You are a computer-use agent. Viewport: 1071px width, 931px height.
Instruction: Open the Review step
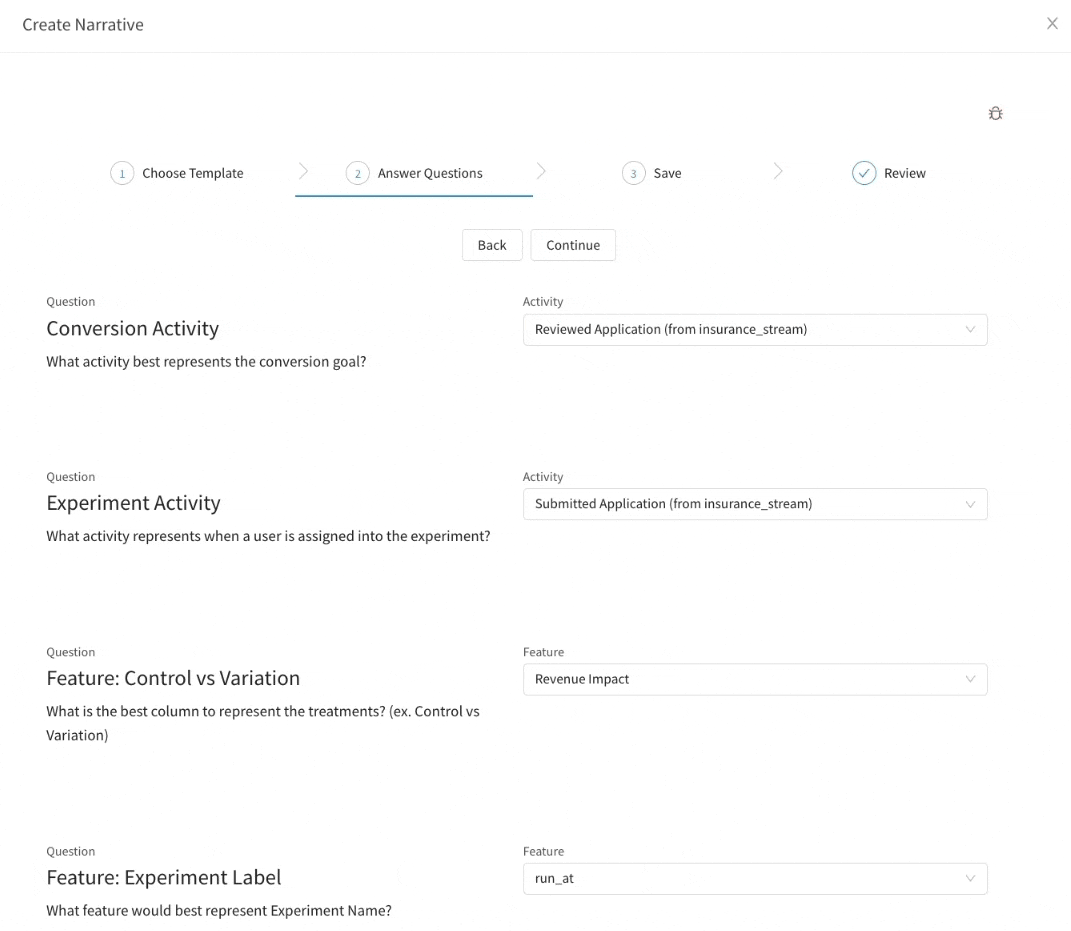tap(904, 173)
